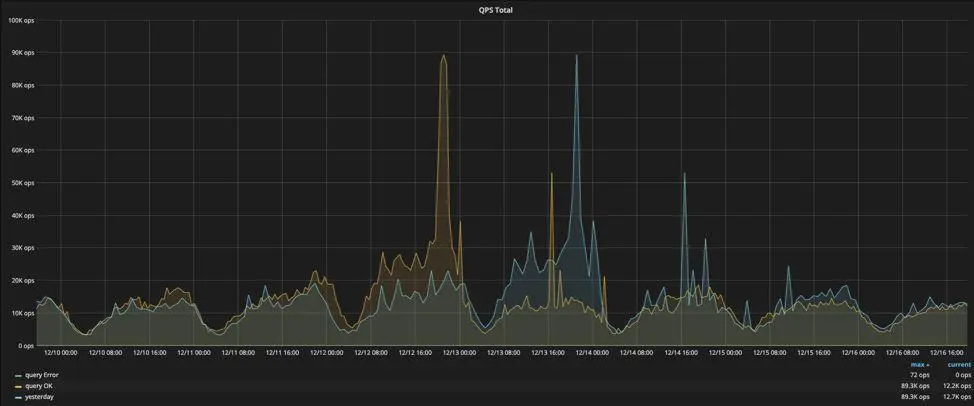Viewport: 974px width, 406px height.
Task: Click query OK's 89.3K ops max value
Action: [x=917, y=386]
